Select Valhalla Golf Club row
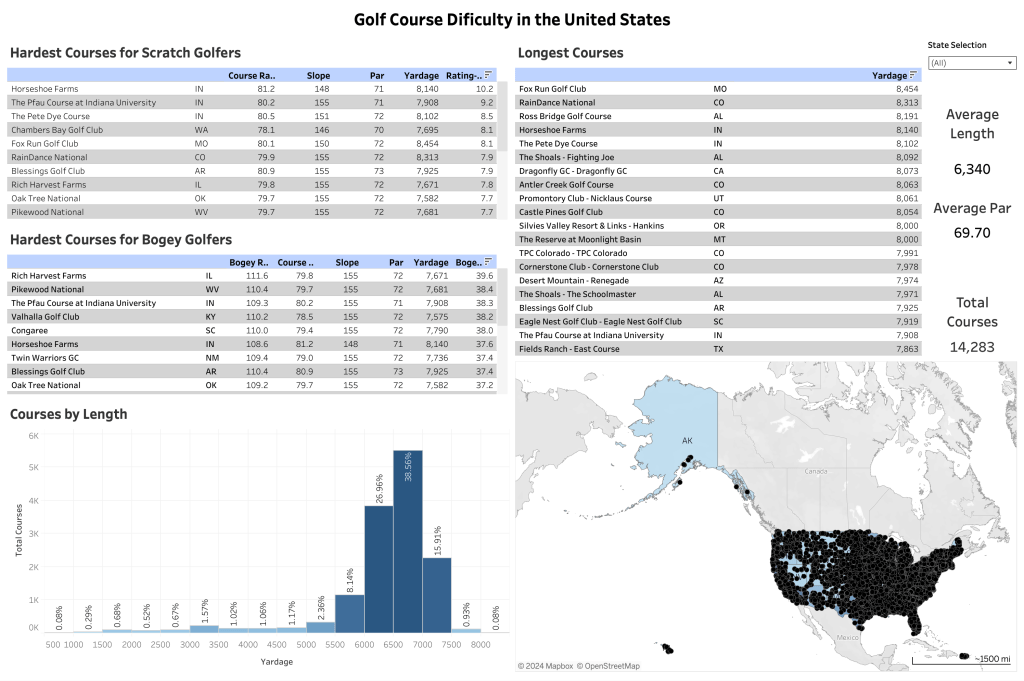 (x=46, y=317)
